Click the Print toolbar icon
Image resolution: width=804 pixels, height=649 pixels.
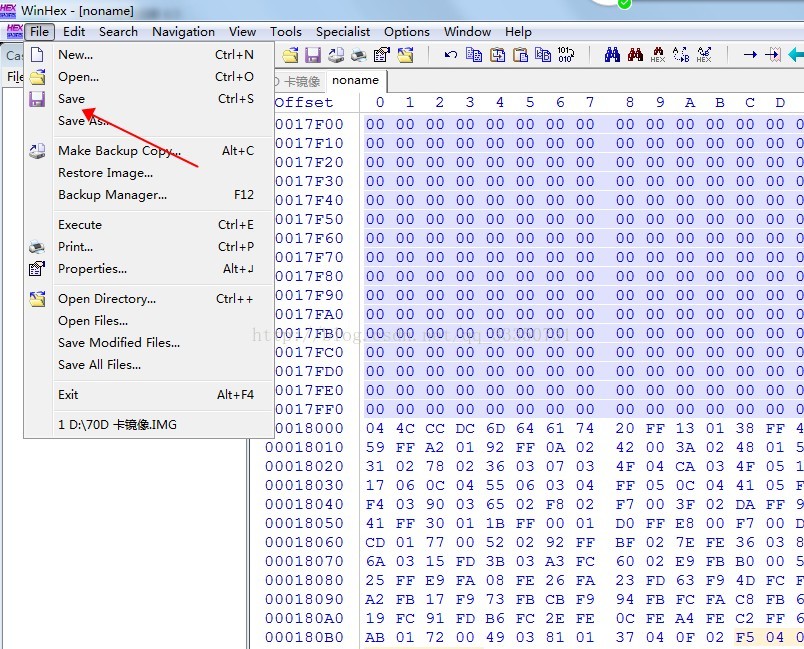(358, 55)
